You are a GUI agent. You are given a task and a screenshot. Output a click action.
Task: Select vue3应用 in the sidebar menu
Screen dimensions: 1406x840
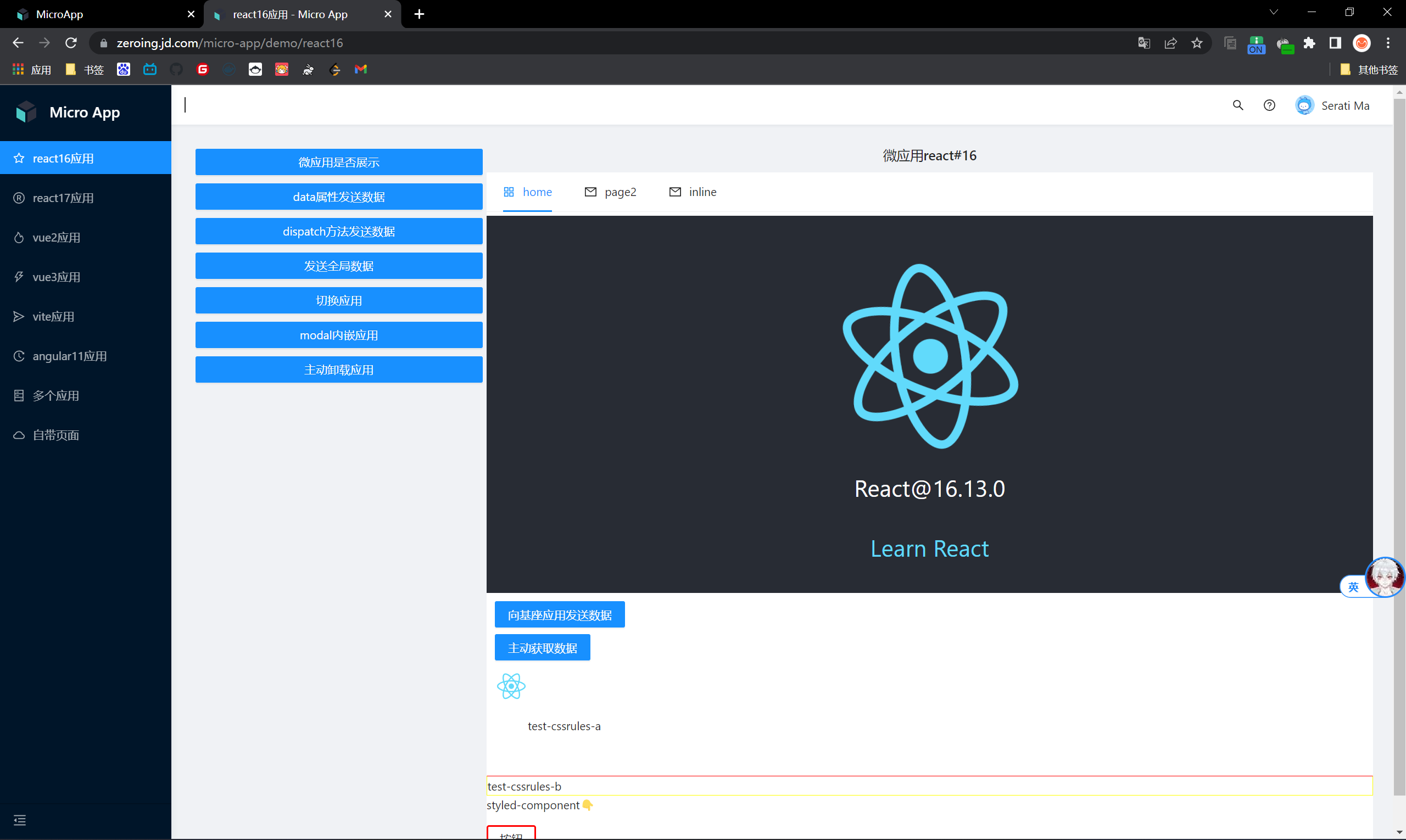(x=57, y=277)
